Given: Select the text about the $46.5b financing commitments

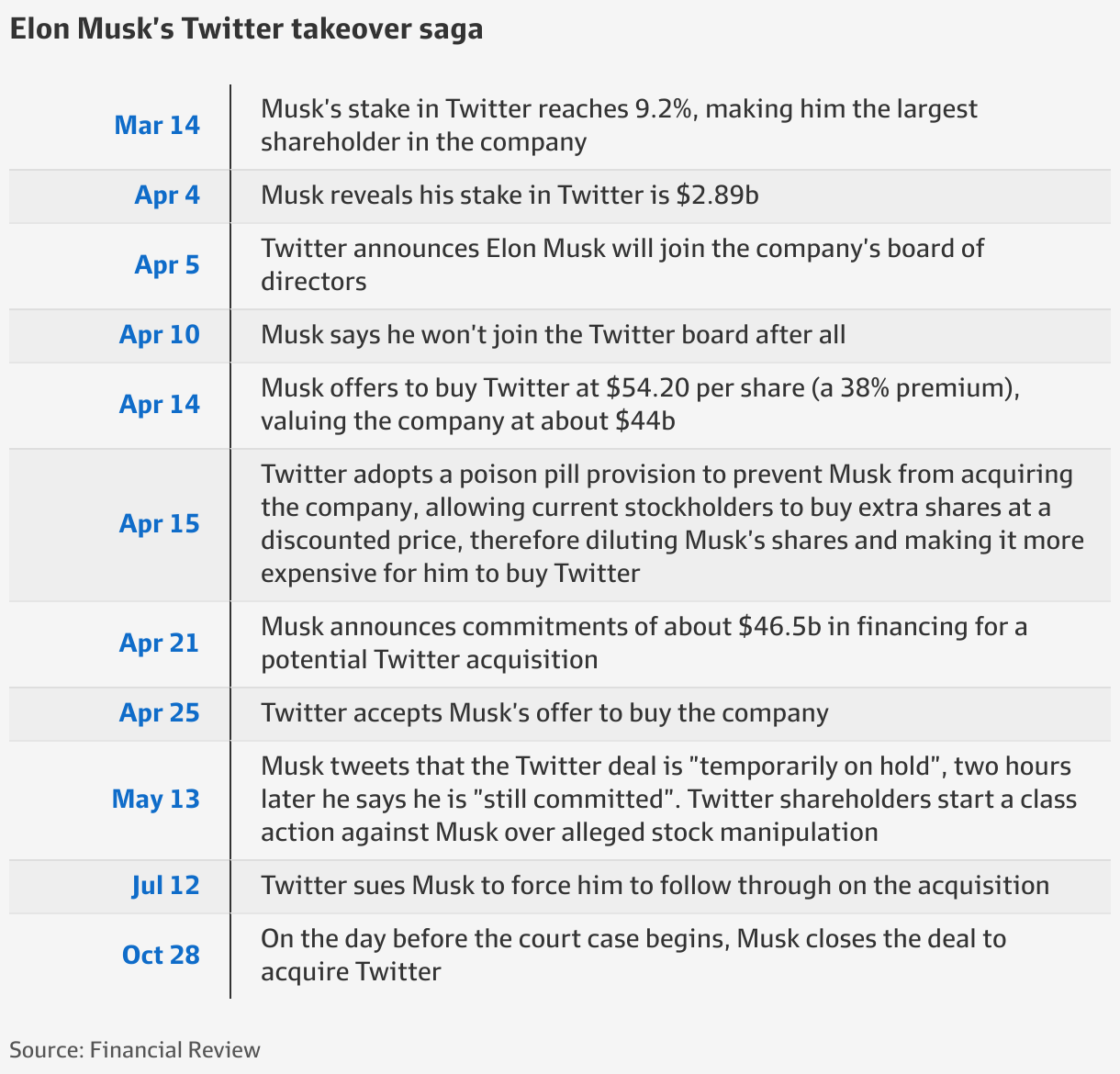Looking at the screenshot, I should [644, 643].
